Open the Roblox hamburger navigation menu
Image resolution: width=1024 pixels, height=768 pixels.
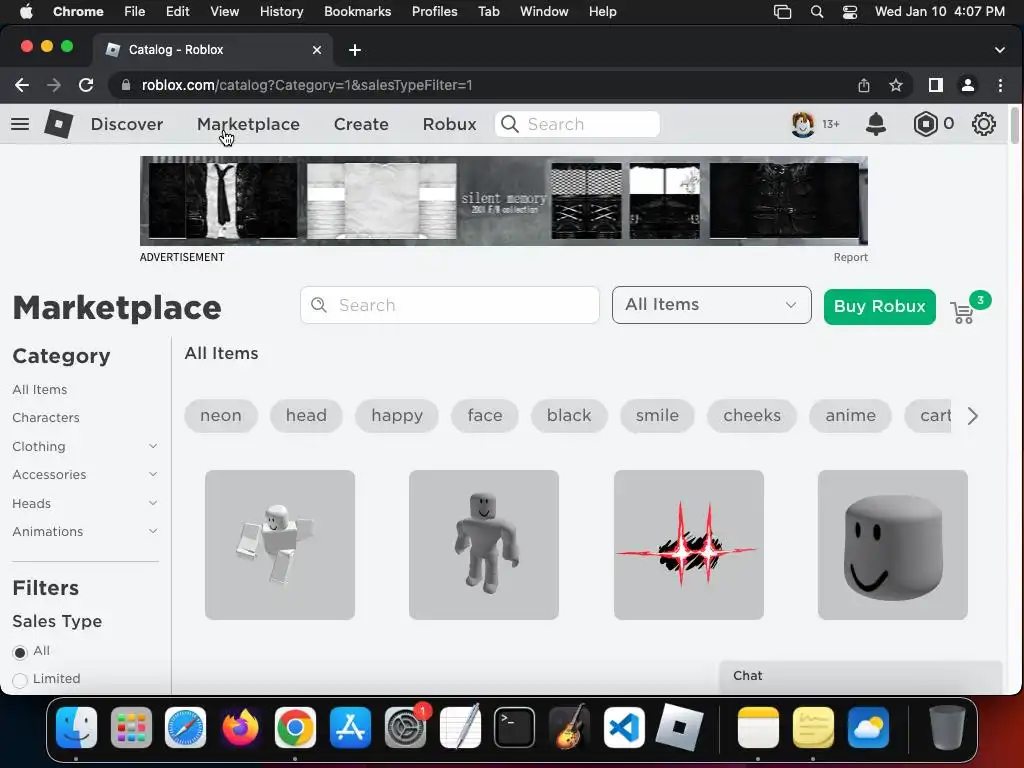(20, 124)
